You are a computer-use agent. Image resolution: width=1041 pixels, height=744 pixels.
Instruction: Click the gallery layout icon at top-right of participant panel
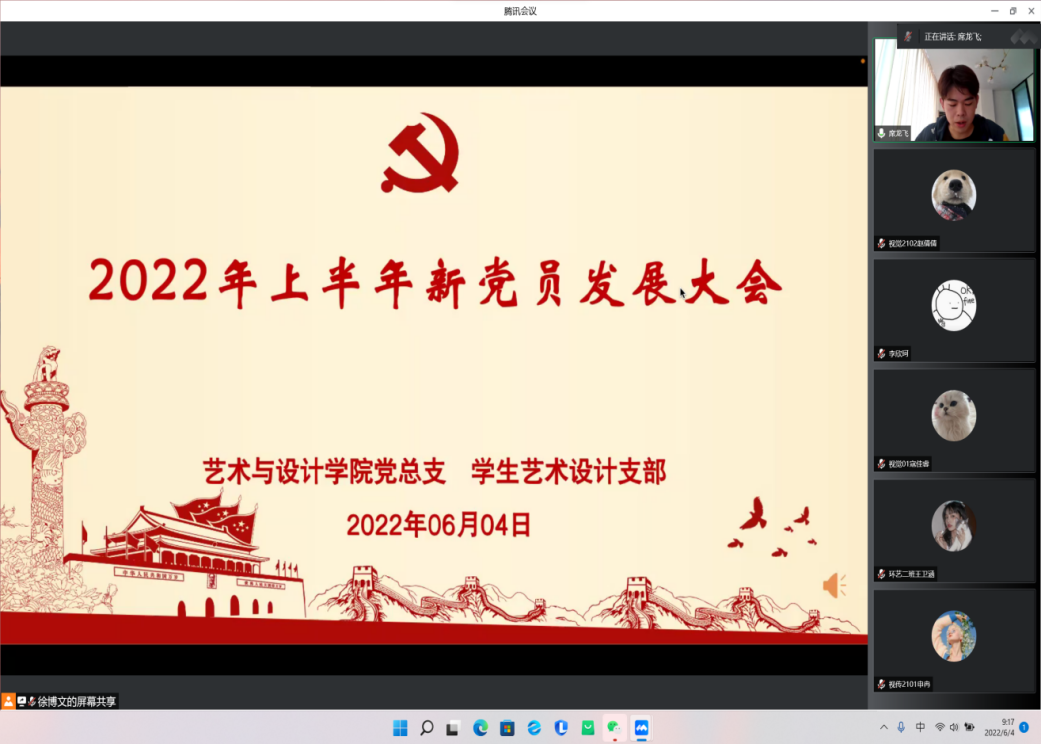(x=1023, y=36)
